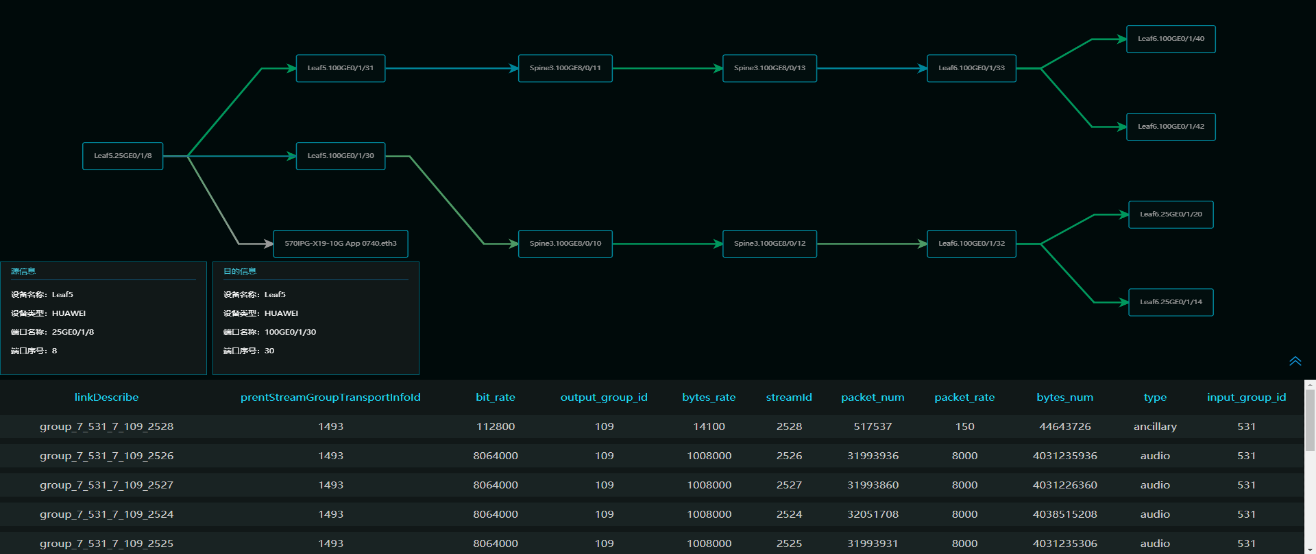The image size is (1316, 554).
Task: Click the Leaf6.100GE0/1/32 node
Action: (971, 243)
